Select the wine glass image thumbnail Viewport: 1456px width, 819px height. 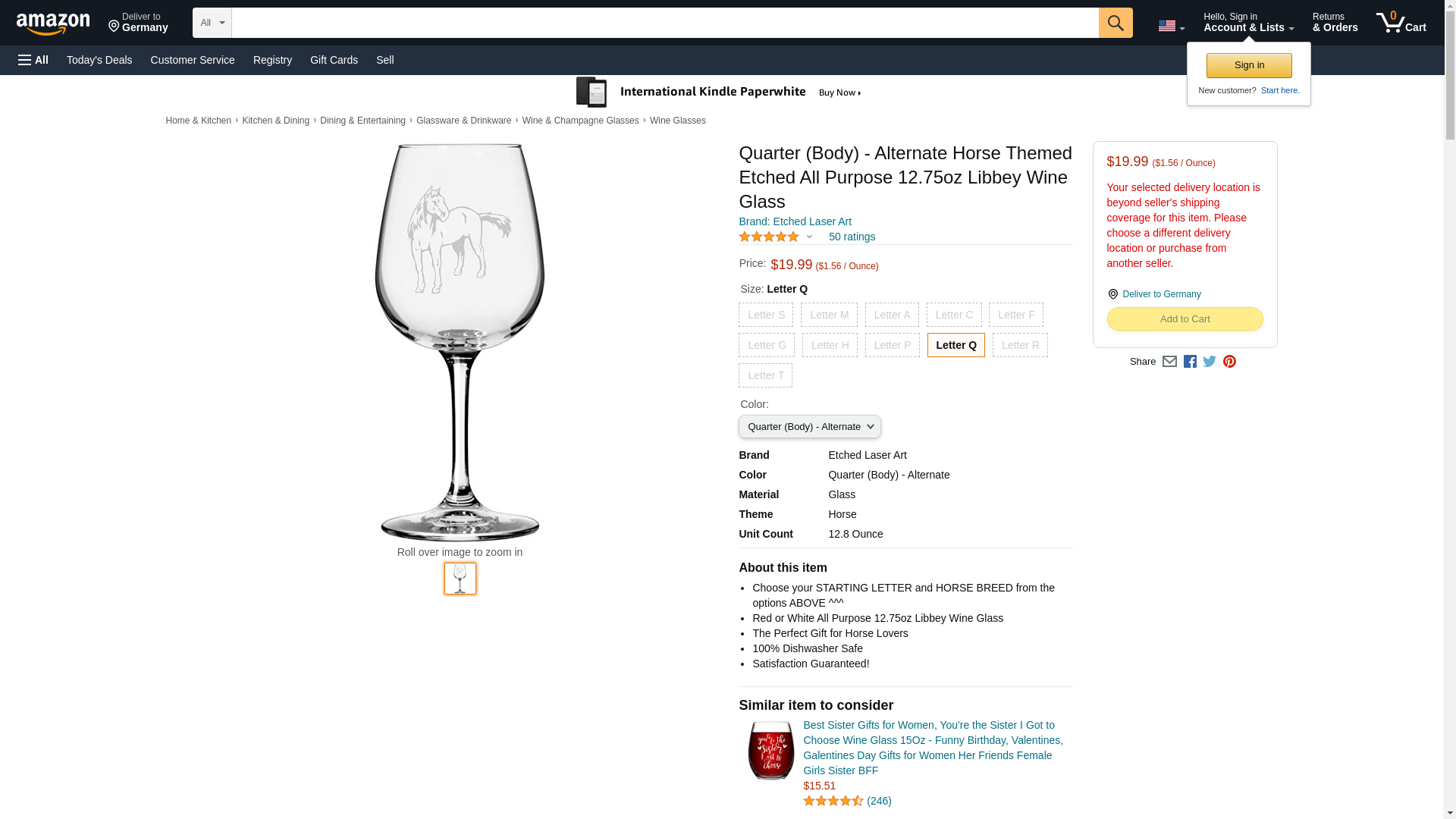click(x=460, y=579)
